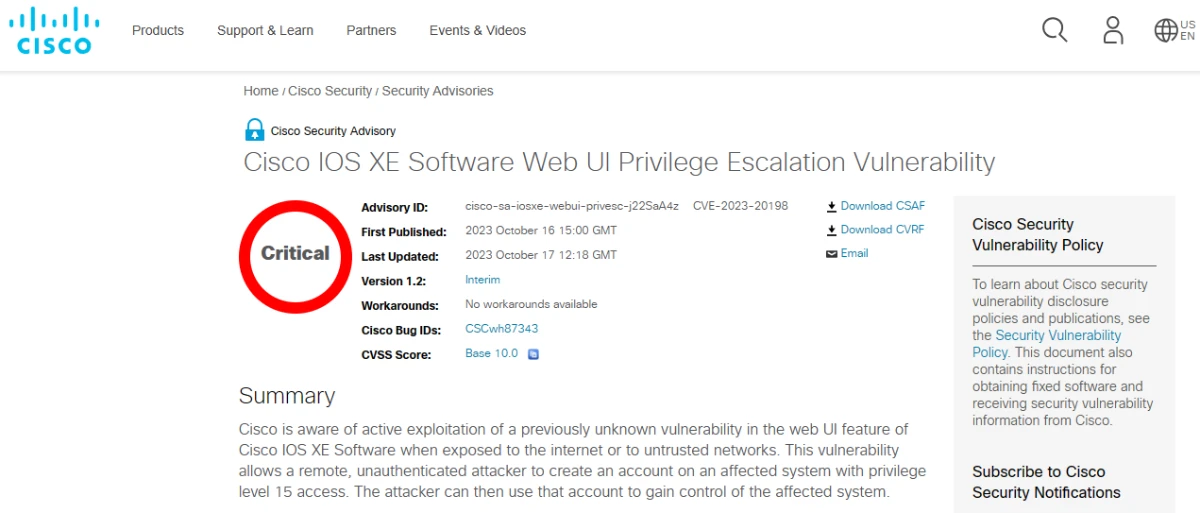Click the envelope icon beside Email

tap(831, 254)
